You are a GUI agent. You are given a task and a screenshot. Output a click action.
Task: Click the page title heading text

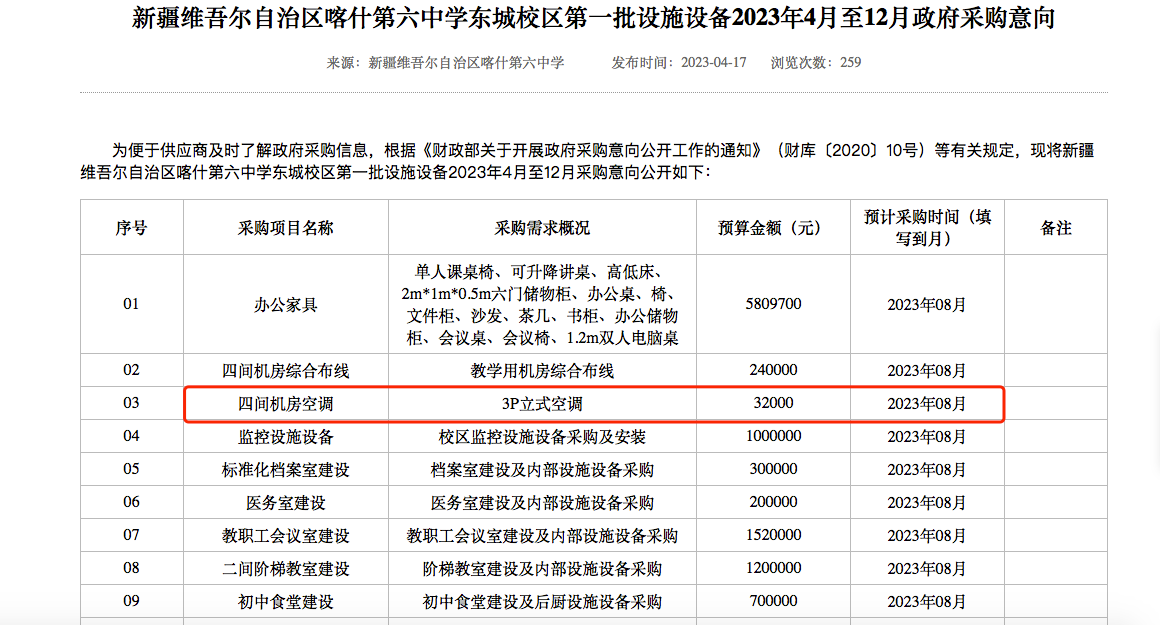593,19
